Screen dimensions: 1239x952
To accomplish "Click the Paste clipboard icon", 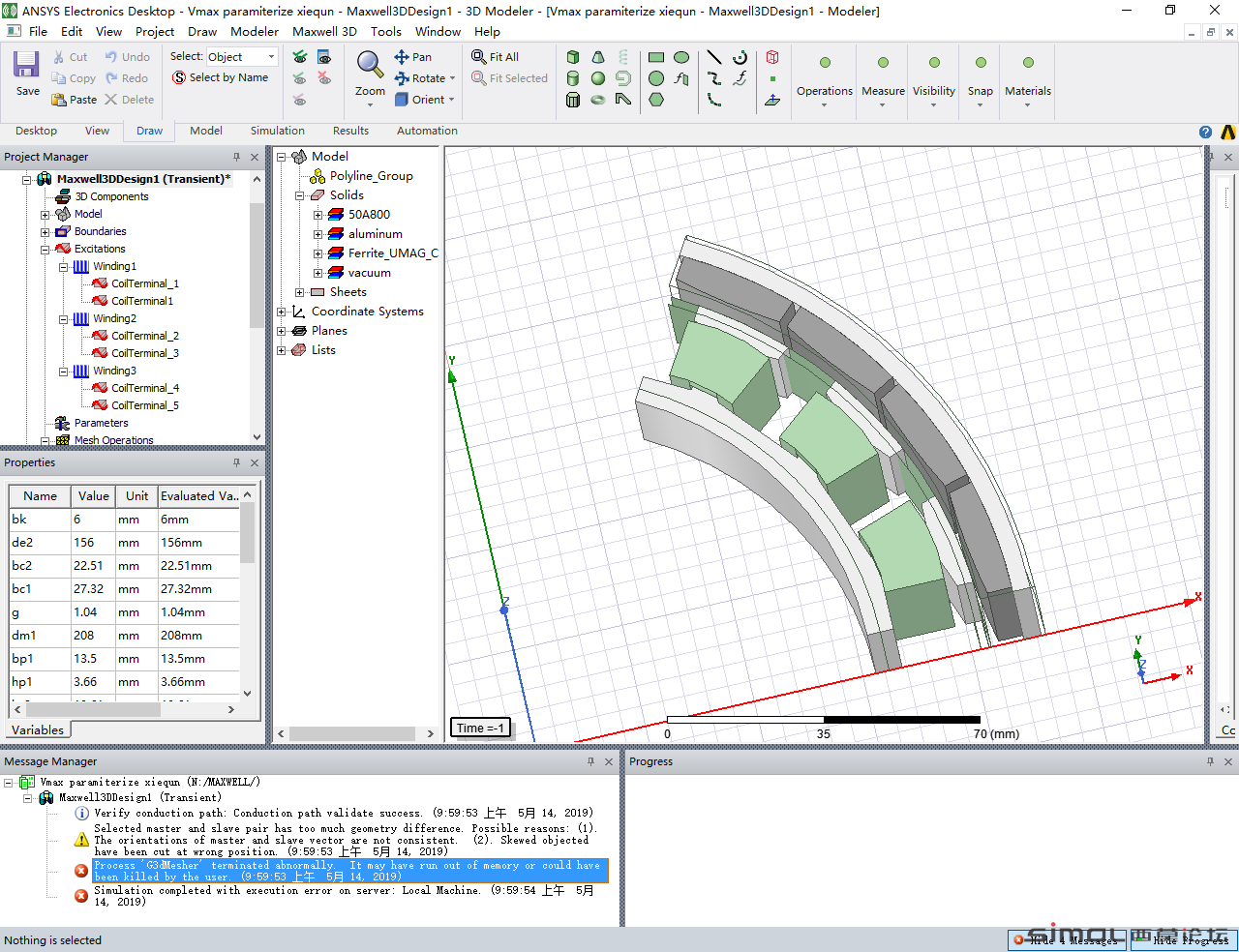I will coord(59,100).
